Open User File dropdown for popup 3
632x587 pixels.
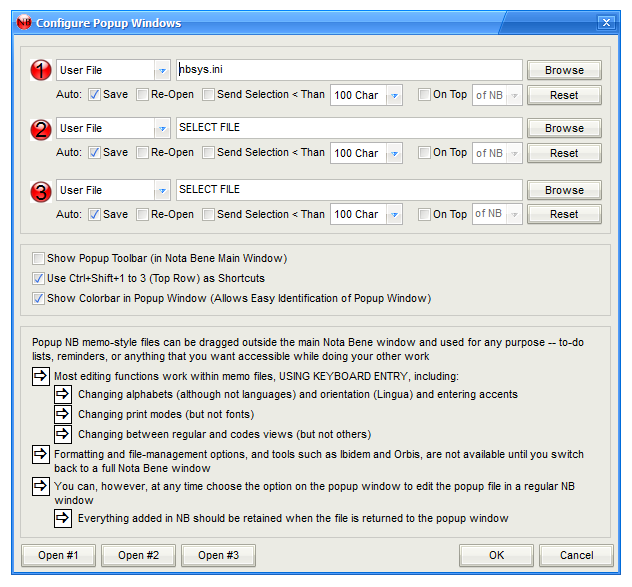click(x=161, y=190)
